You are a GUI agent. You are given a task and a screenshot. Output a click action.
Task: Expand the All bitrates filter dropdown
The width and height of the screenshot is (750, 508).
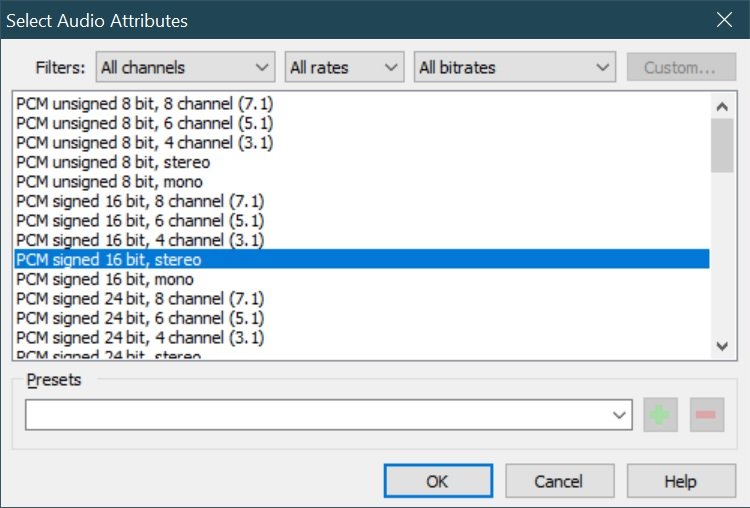click(514, 68)
